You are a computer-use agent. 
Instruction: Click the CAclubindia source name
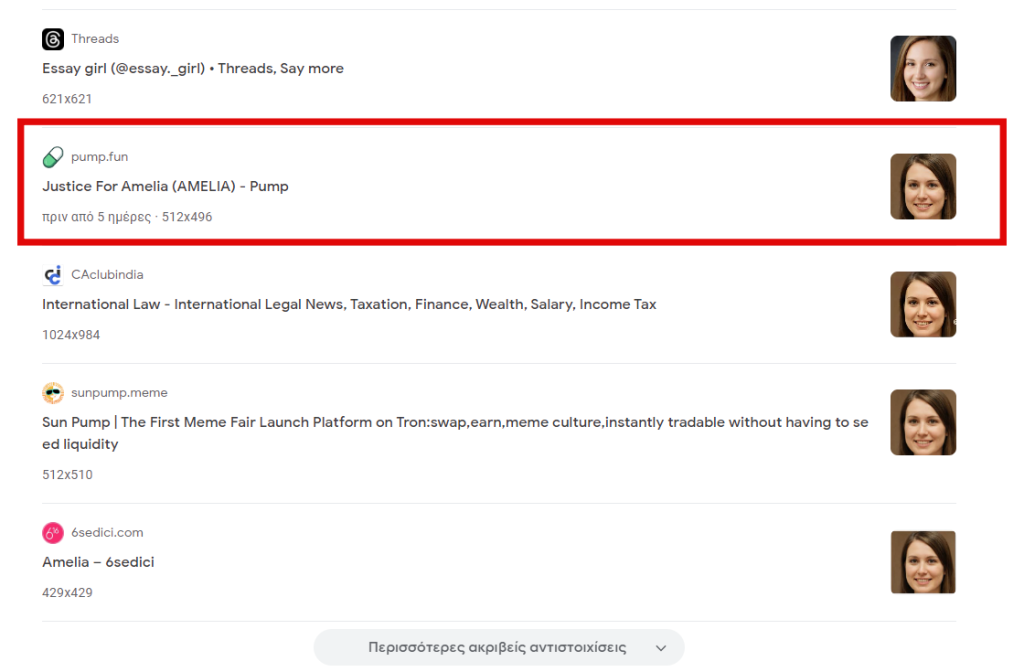107,275
